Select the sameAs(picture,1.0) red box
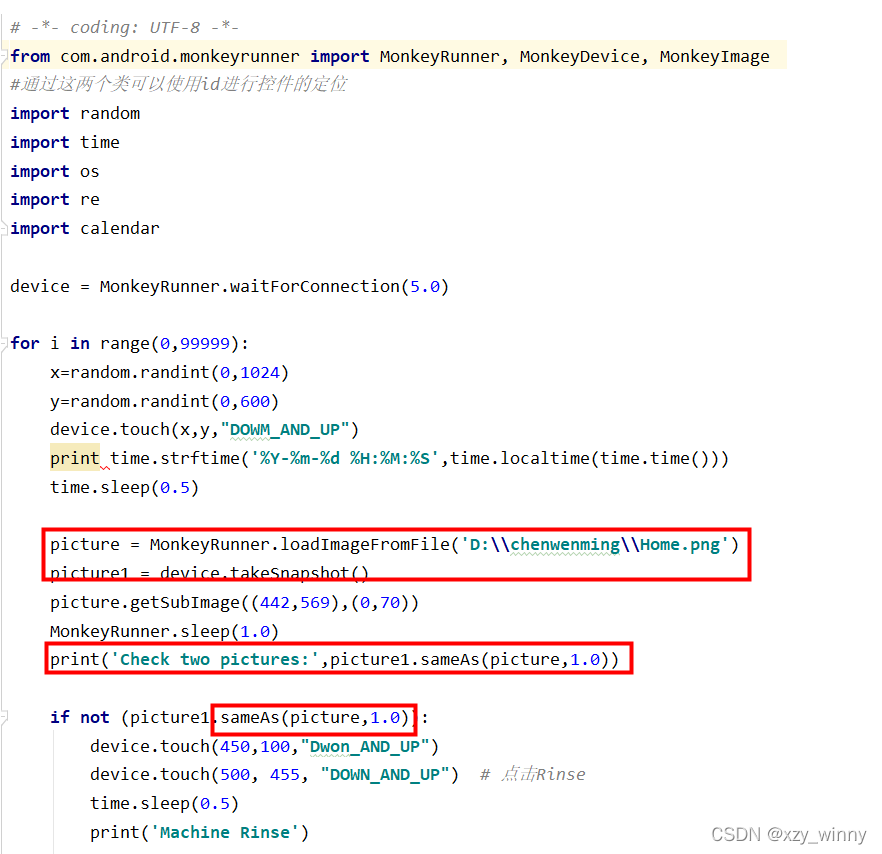The width and height of the screenshot is (882, 854). (x=312, y=718)
